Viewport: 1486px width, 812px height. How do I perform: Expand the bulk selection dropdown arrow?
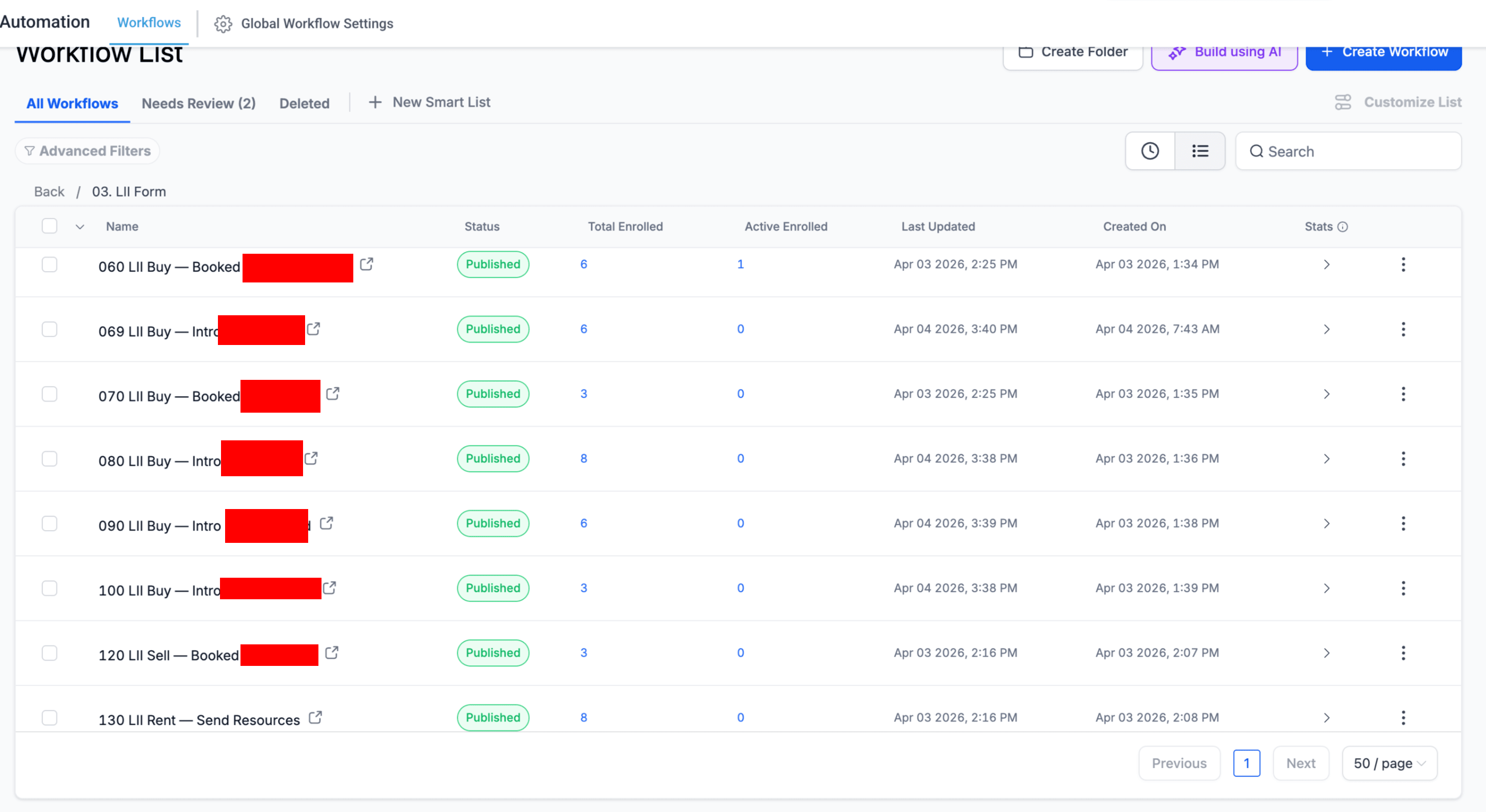pyautogui.click(x=80, y=227)
